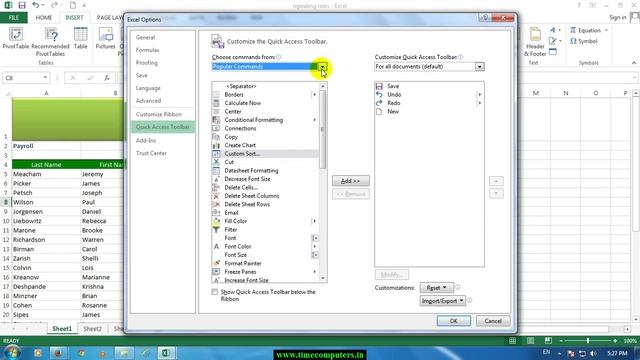The width and height of the screenshot is (640, 360).
Task: Click Header & Footer icon
Action: pos(535,35)
